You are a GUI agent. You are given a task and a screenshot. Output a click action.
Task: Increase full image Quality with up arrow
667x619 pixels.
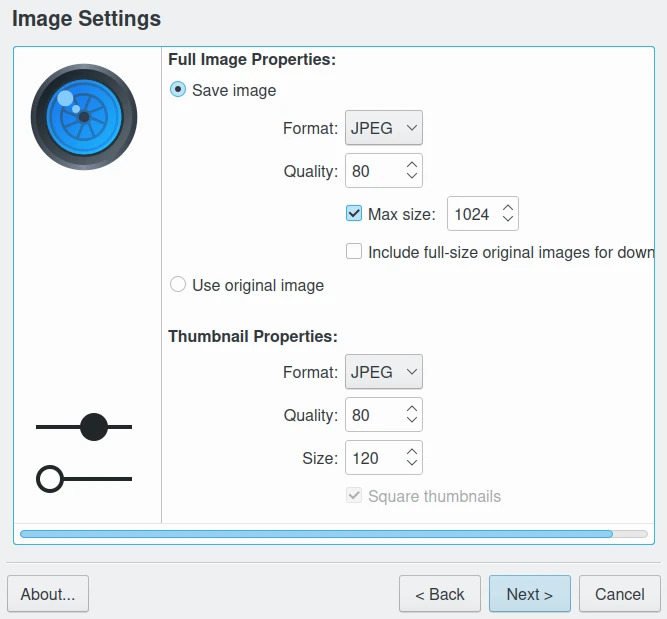click(412, 165)
